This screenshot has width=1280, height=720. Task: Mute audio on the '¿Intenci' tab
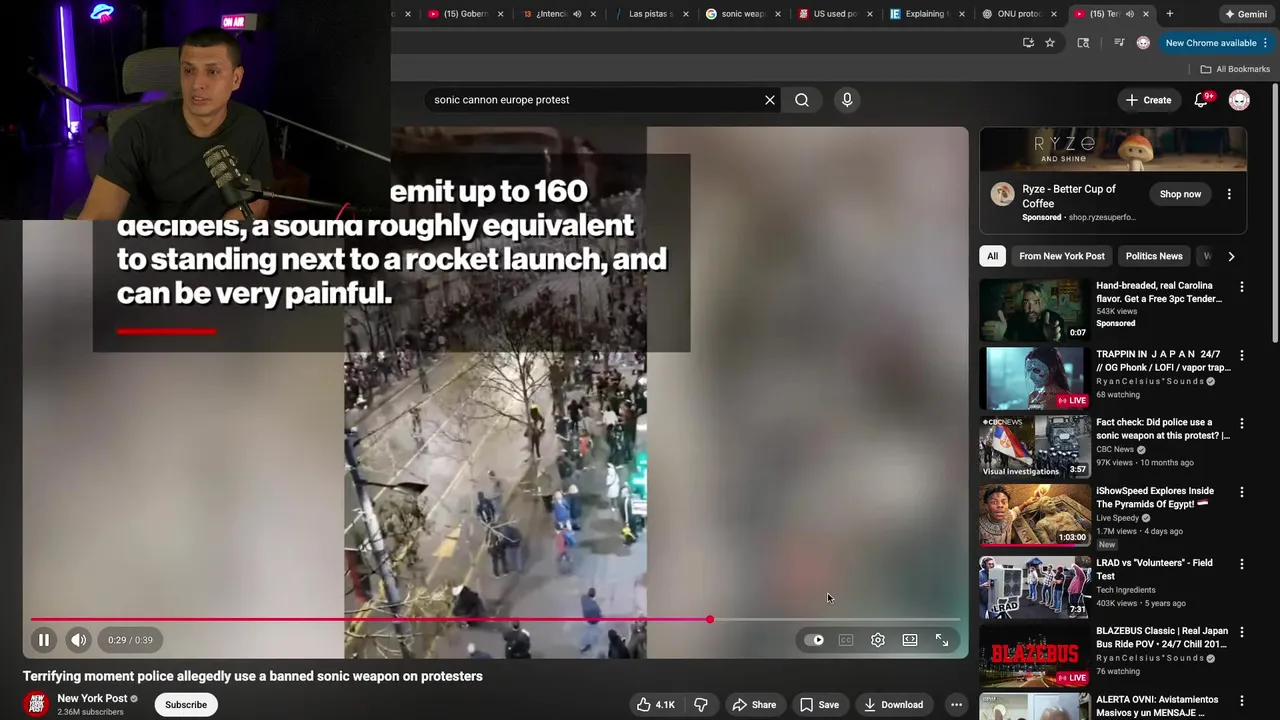click(x=577, y=14)
